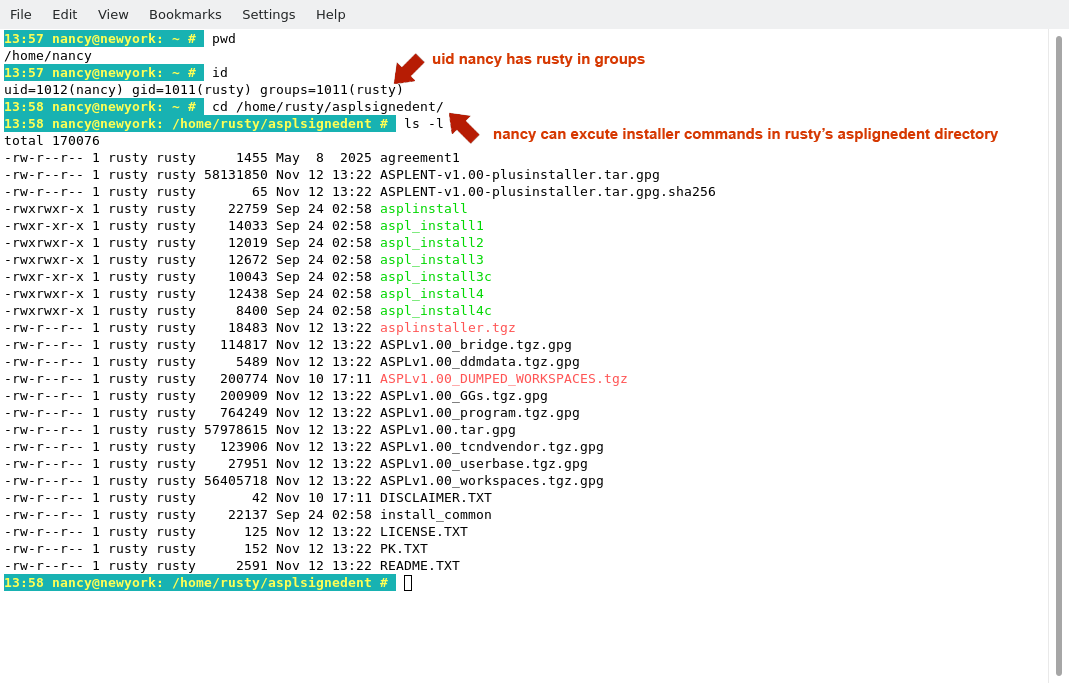
Task: Open the Help menu
Action: tap(330, 14)
